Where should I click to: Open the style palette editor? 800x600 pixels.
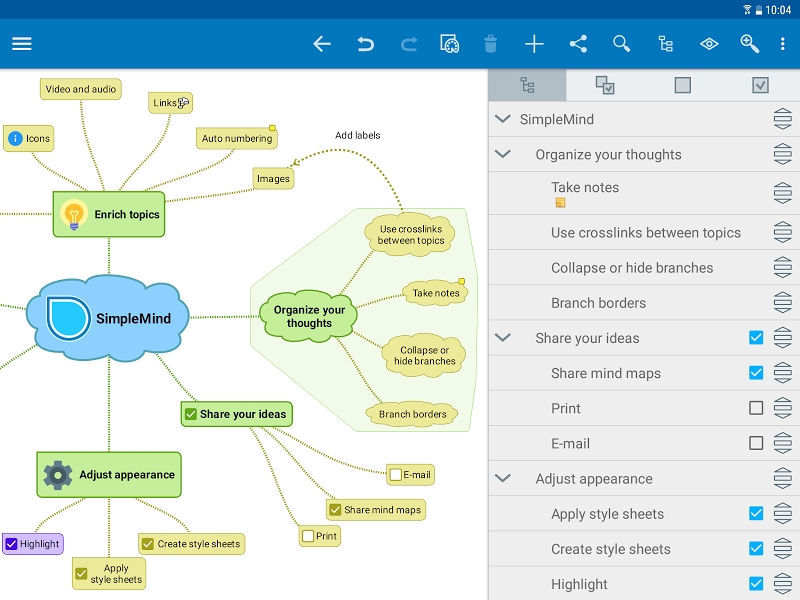450,44
